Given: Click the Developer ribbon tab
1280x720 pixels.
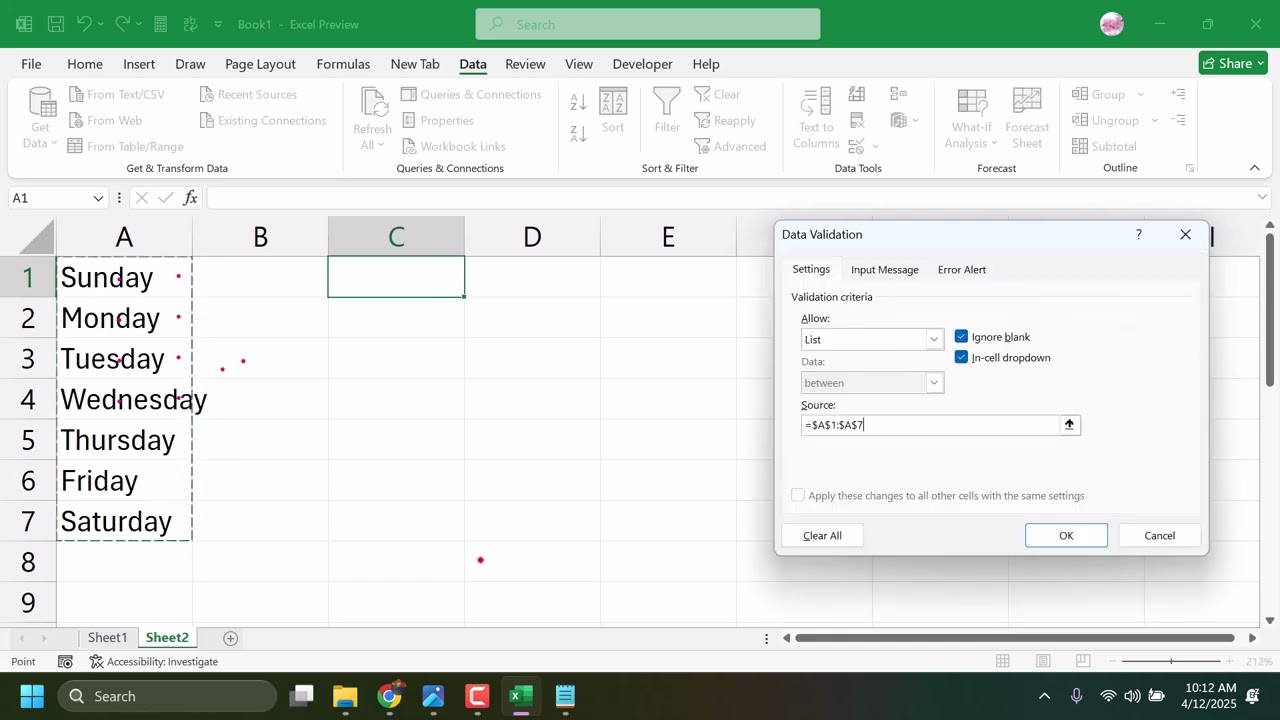Looking at the screenshot, I should (x=642, y=64).
